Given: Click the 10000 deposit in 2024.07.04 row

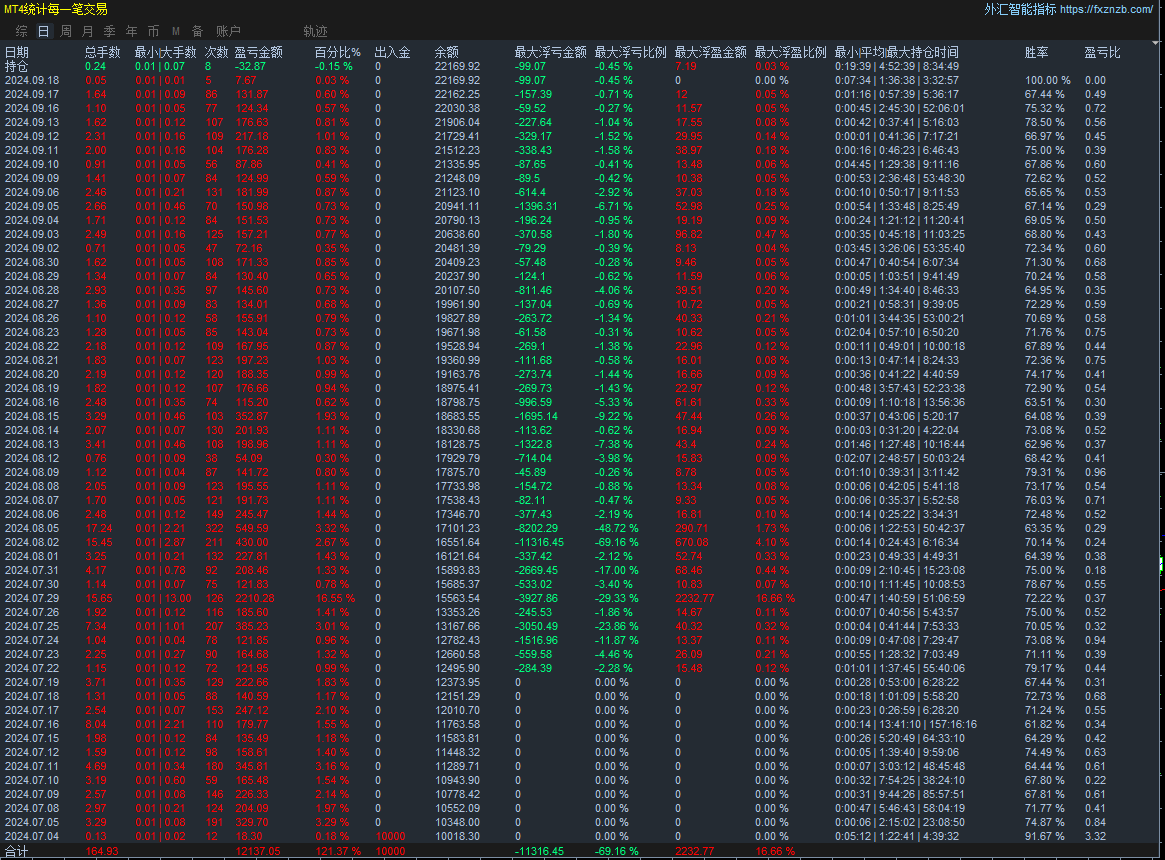Looking at the screenshot, I should pyautogui.click(x=391, y=836).
